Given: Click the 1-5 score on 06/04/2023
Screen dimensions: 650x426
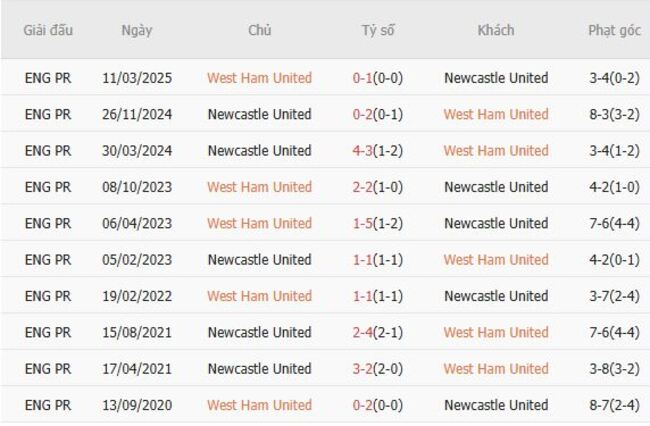Looking at the screenshot, I should click(x=363, y=223).
